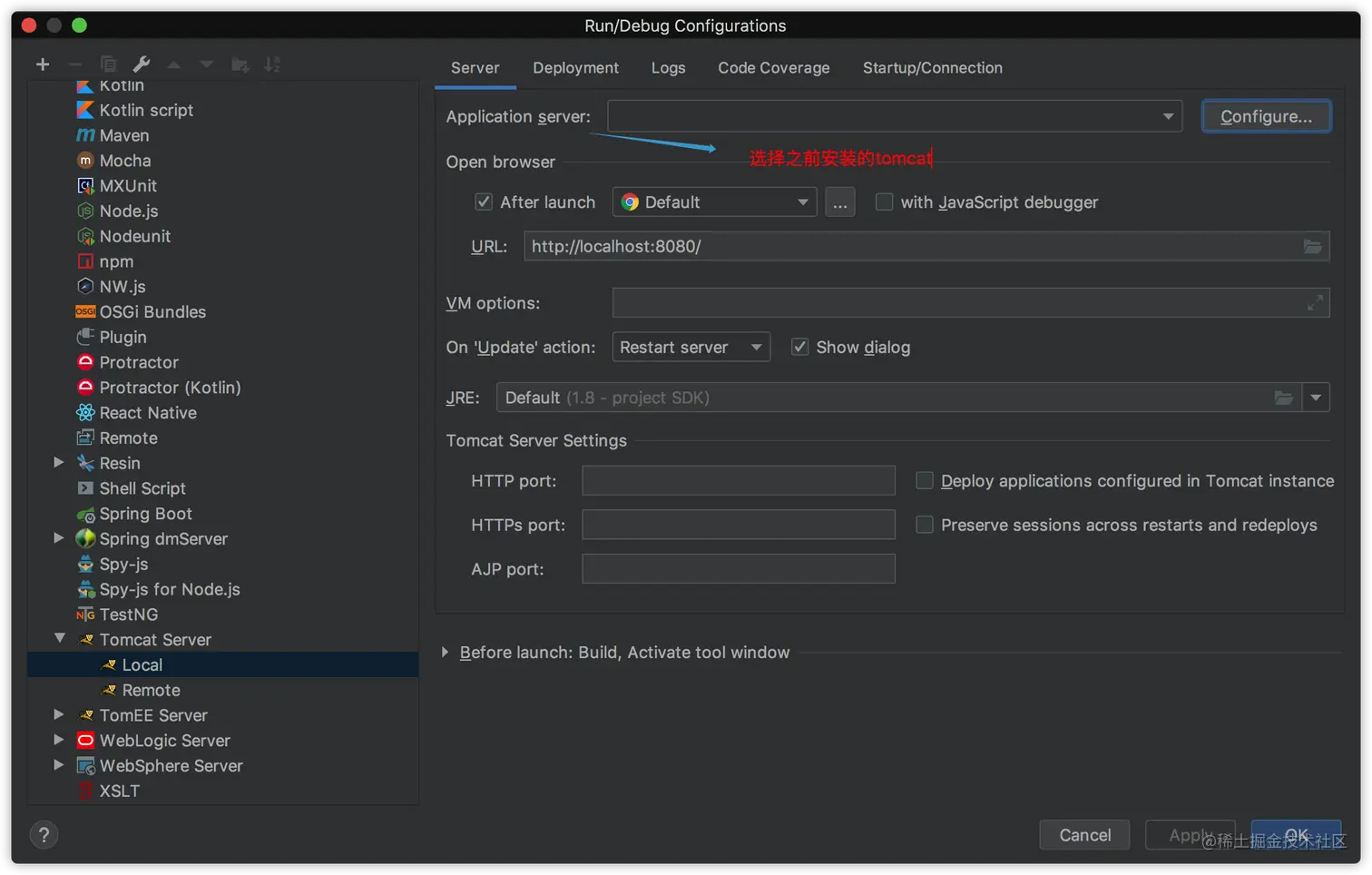
Task: Open the Restart server update action dropdown
Action: click(691, 347)
